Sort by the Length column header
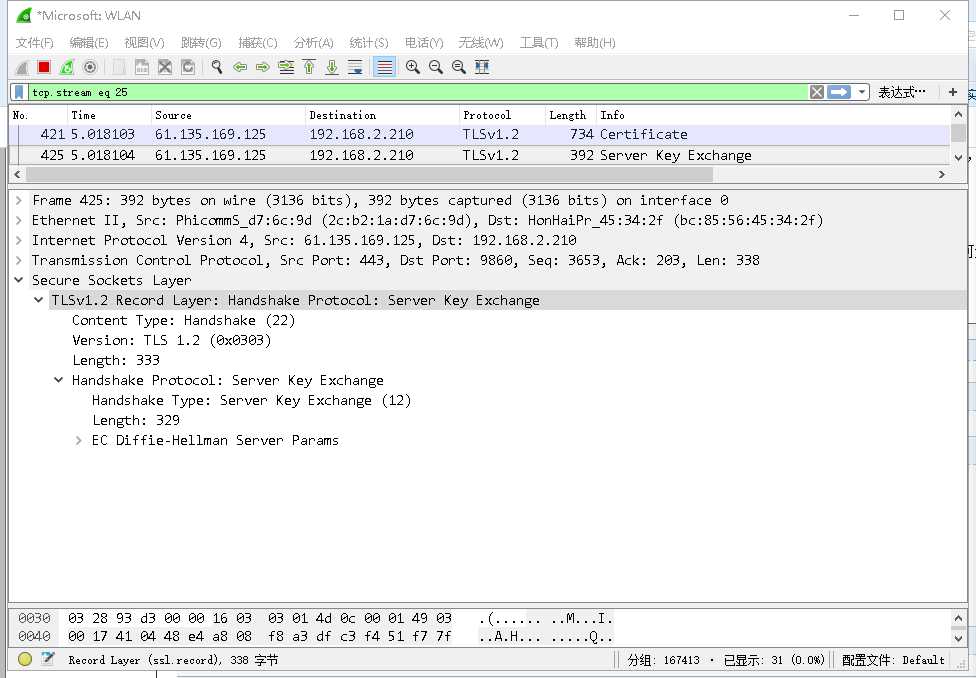The width and height of the screenshot is (976, 678). click(571, 115)
